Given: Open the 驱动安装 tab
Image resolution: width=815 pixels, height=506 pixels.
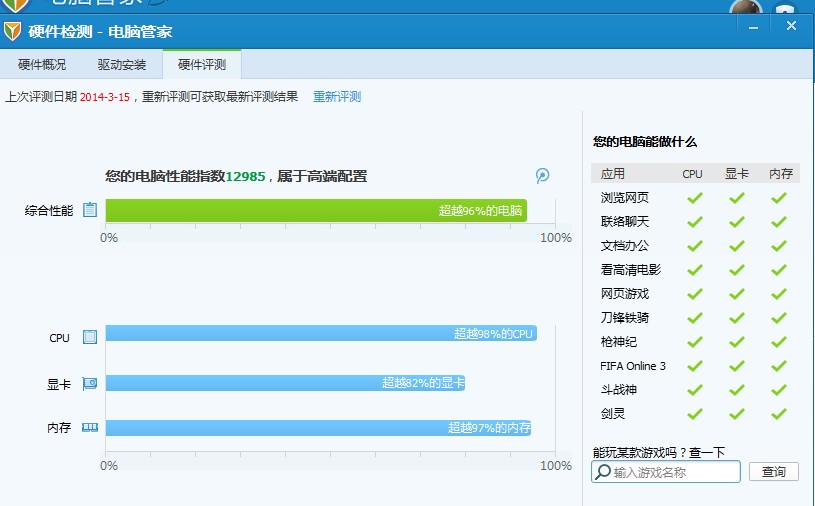Looking at the screenshot, I should click(x=122, y=65).
